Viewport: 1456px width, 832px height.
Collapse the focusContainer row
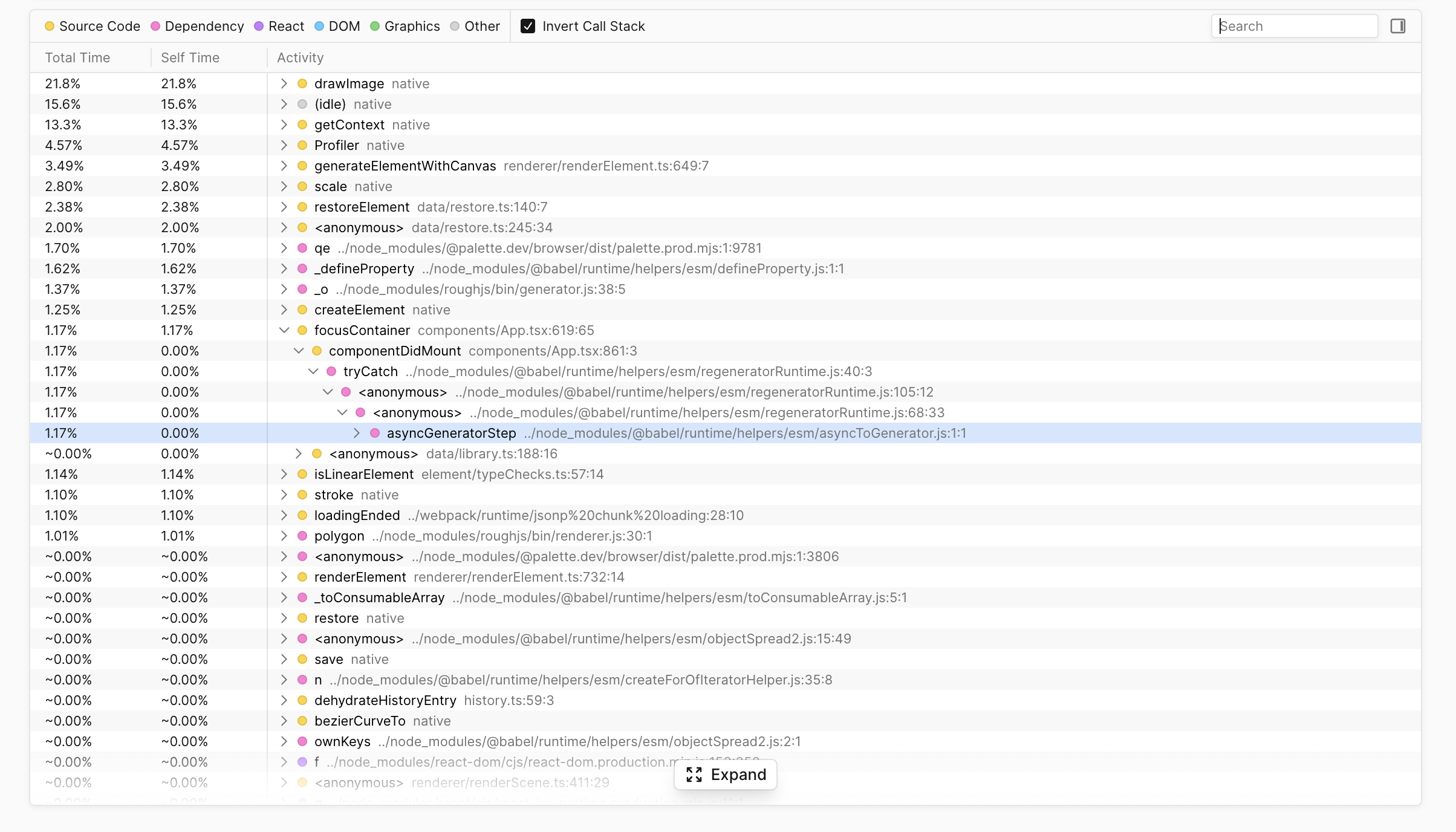[284, 330]
